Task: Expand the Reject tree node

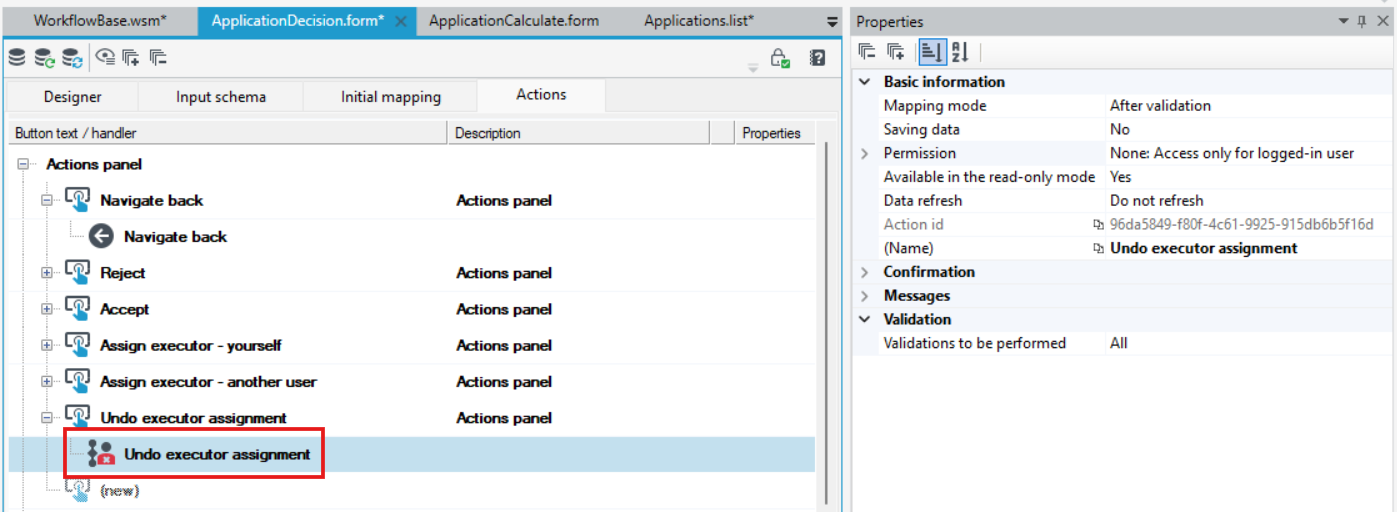Action: [x=46, y=273]
